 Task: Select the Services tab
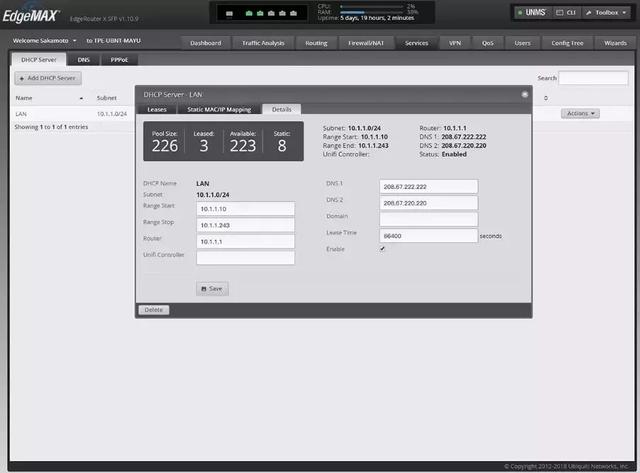coord(417,43)
